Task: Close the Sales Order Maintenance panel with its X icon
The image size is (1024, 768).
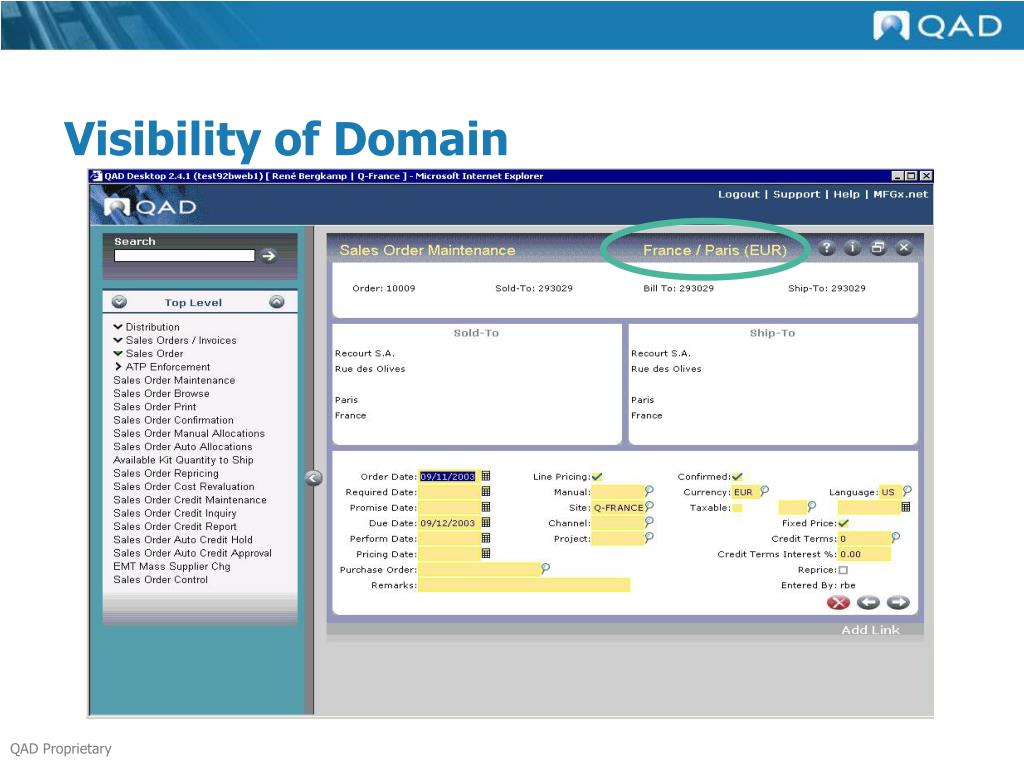Action: click(x=904, y=248)
